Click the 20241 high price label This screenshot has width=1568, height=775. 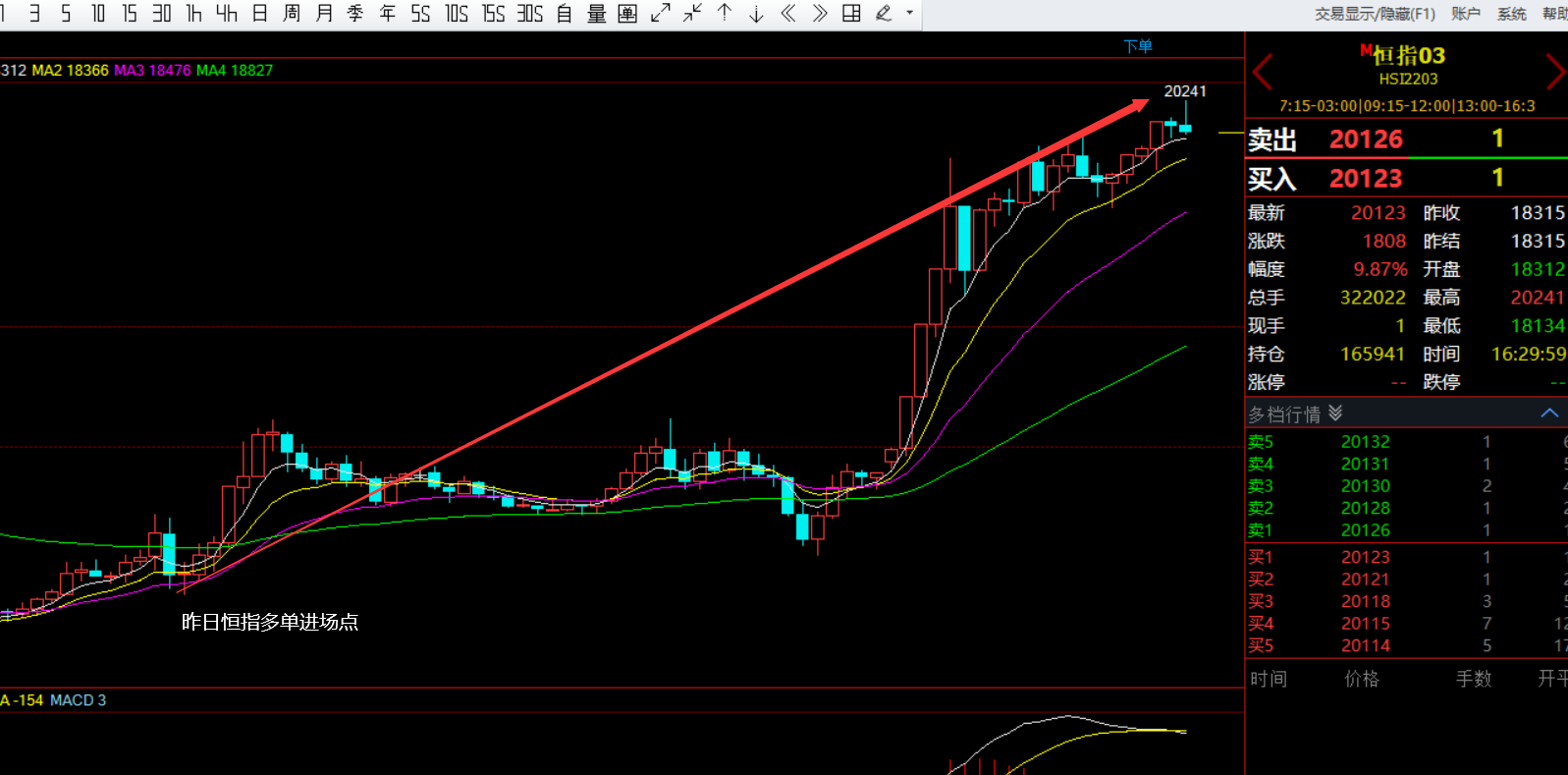pos(1185,91)
